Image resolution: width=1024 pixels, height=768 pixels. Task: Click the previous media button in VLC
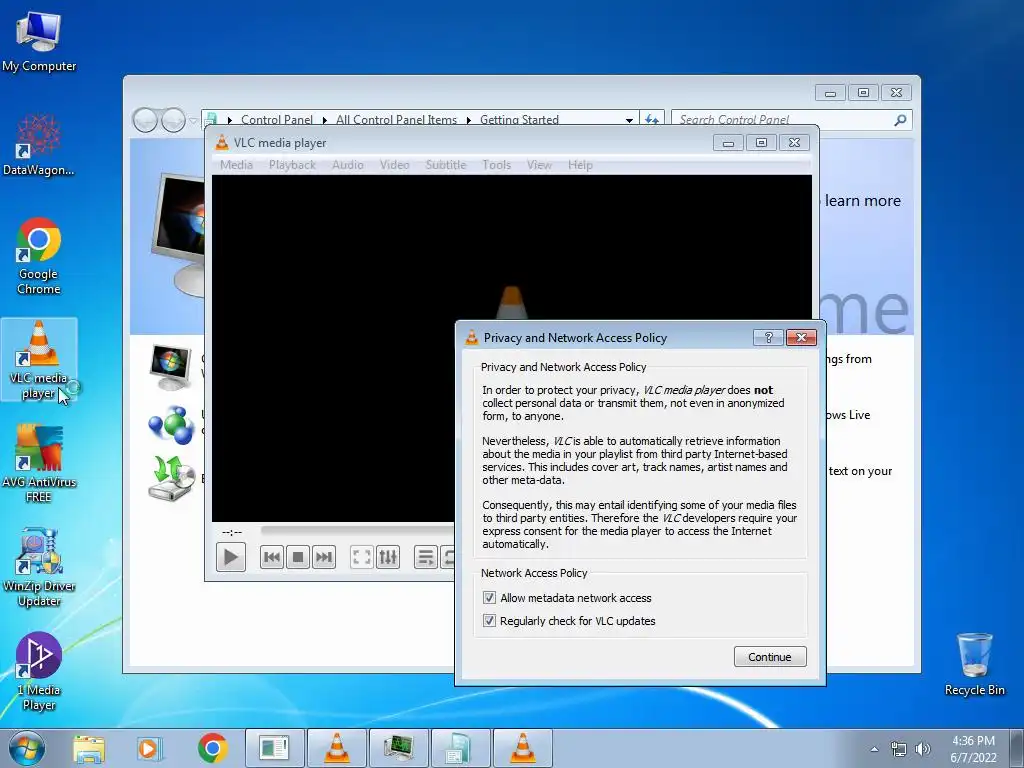coord(272,557)
